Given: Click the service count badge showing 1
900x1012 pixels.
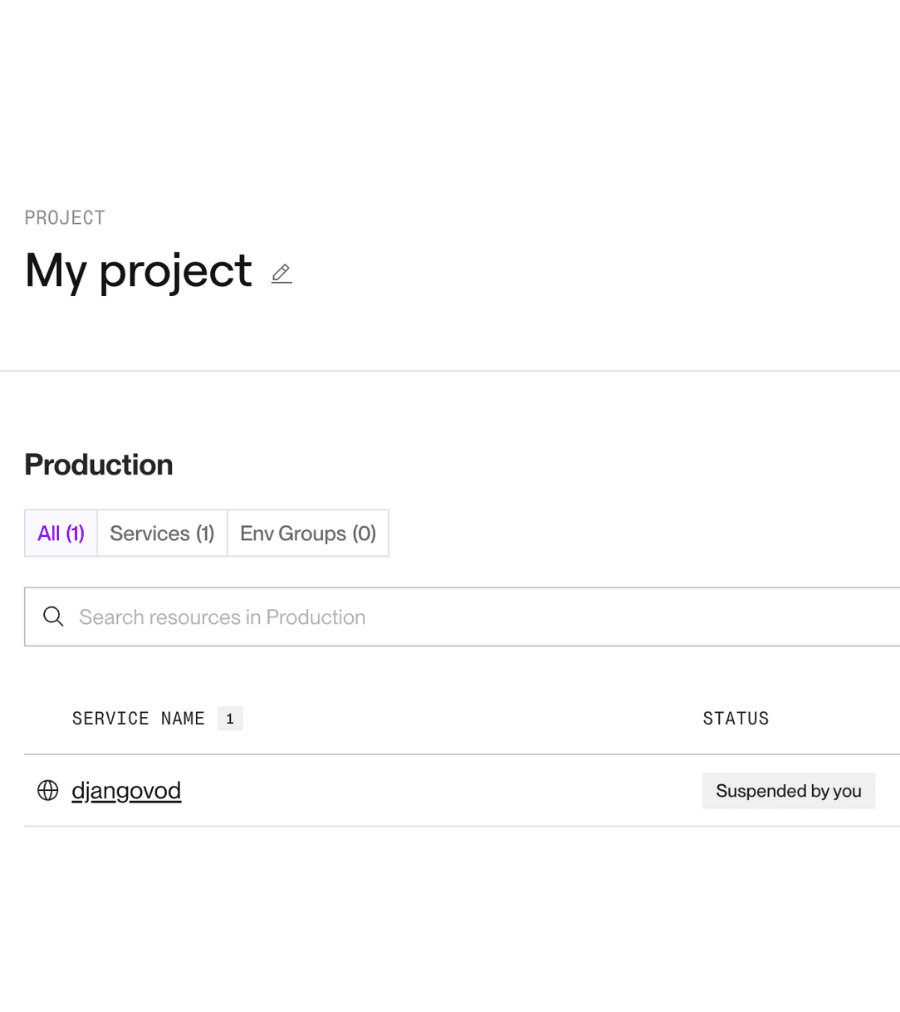Looking at the screenshot, I should pos(230,718).
